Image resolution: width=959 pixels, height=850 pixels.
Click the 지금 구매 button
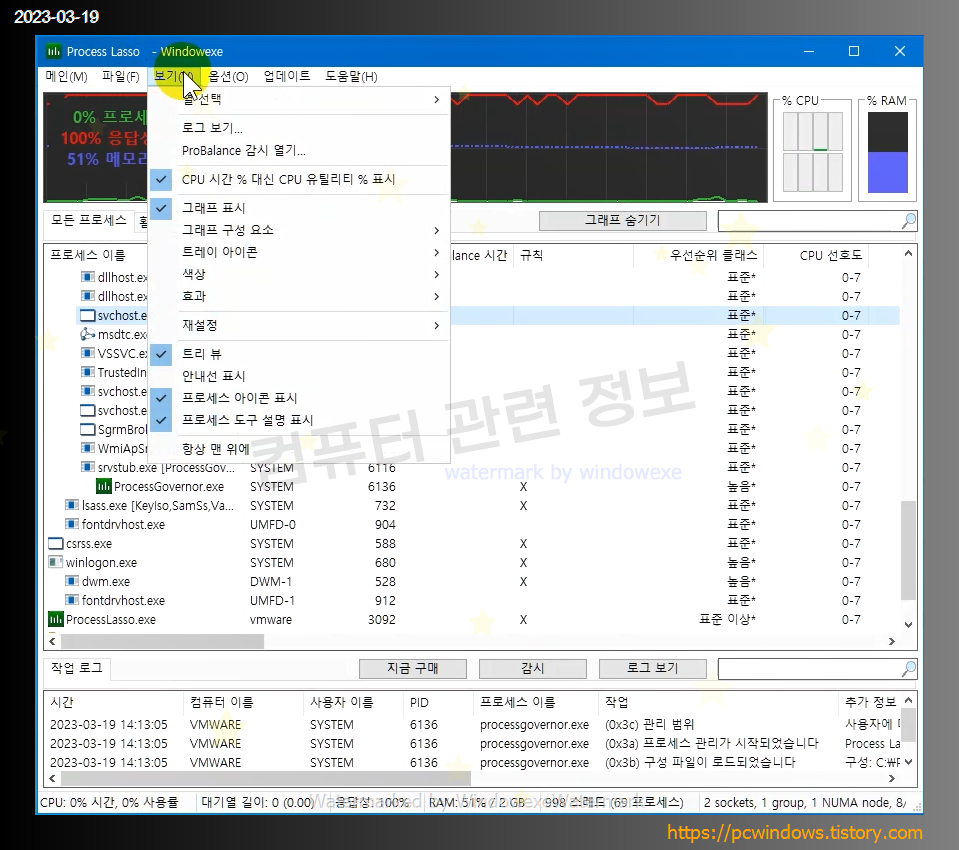pos(413,668)
